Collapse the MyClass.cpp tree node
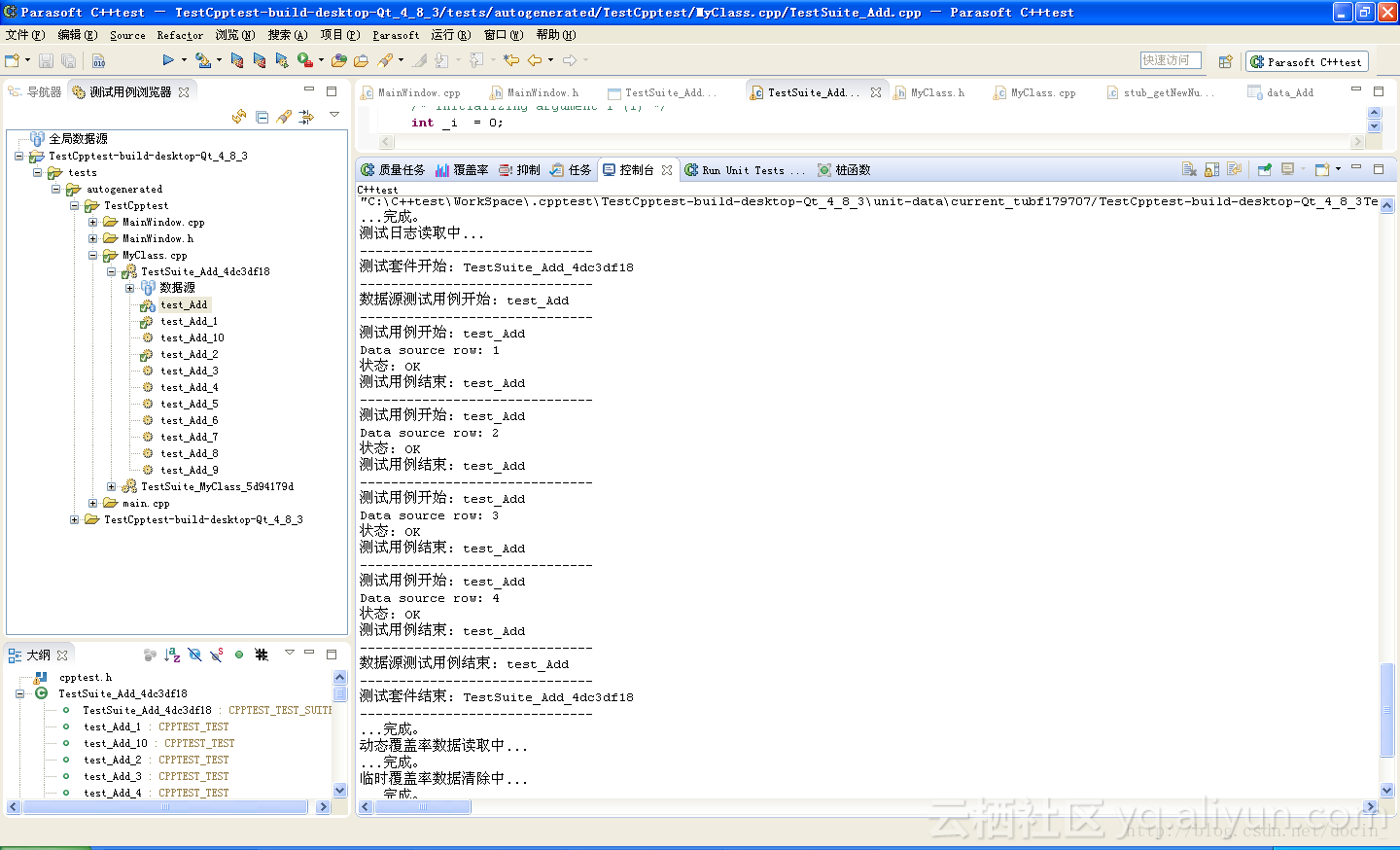The image size is (1400, 850). point(93,255)
